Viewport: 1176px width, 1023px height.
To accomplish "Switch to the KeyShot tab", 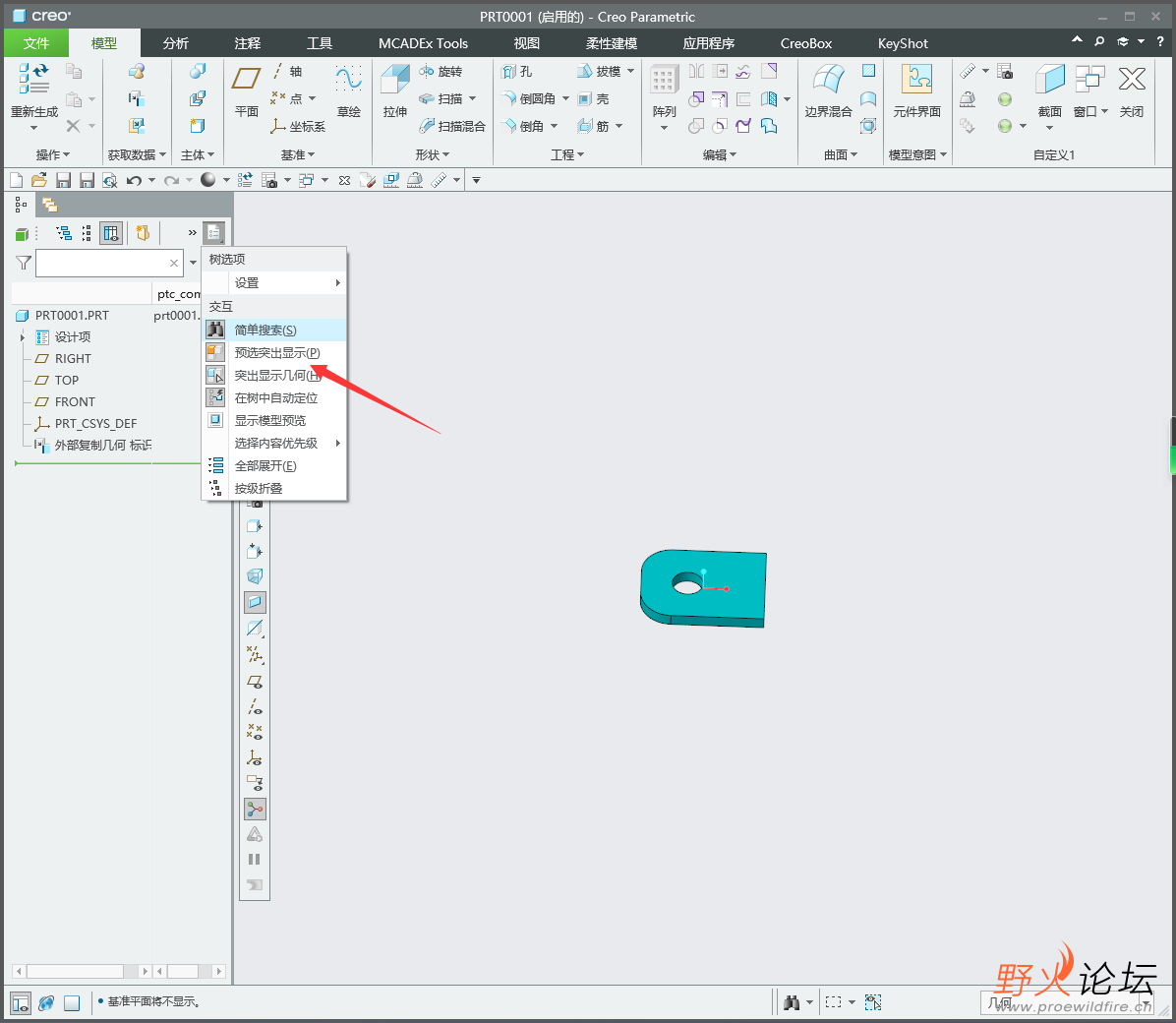I will tap(903, 43).
